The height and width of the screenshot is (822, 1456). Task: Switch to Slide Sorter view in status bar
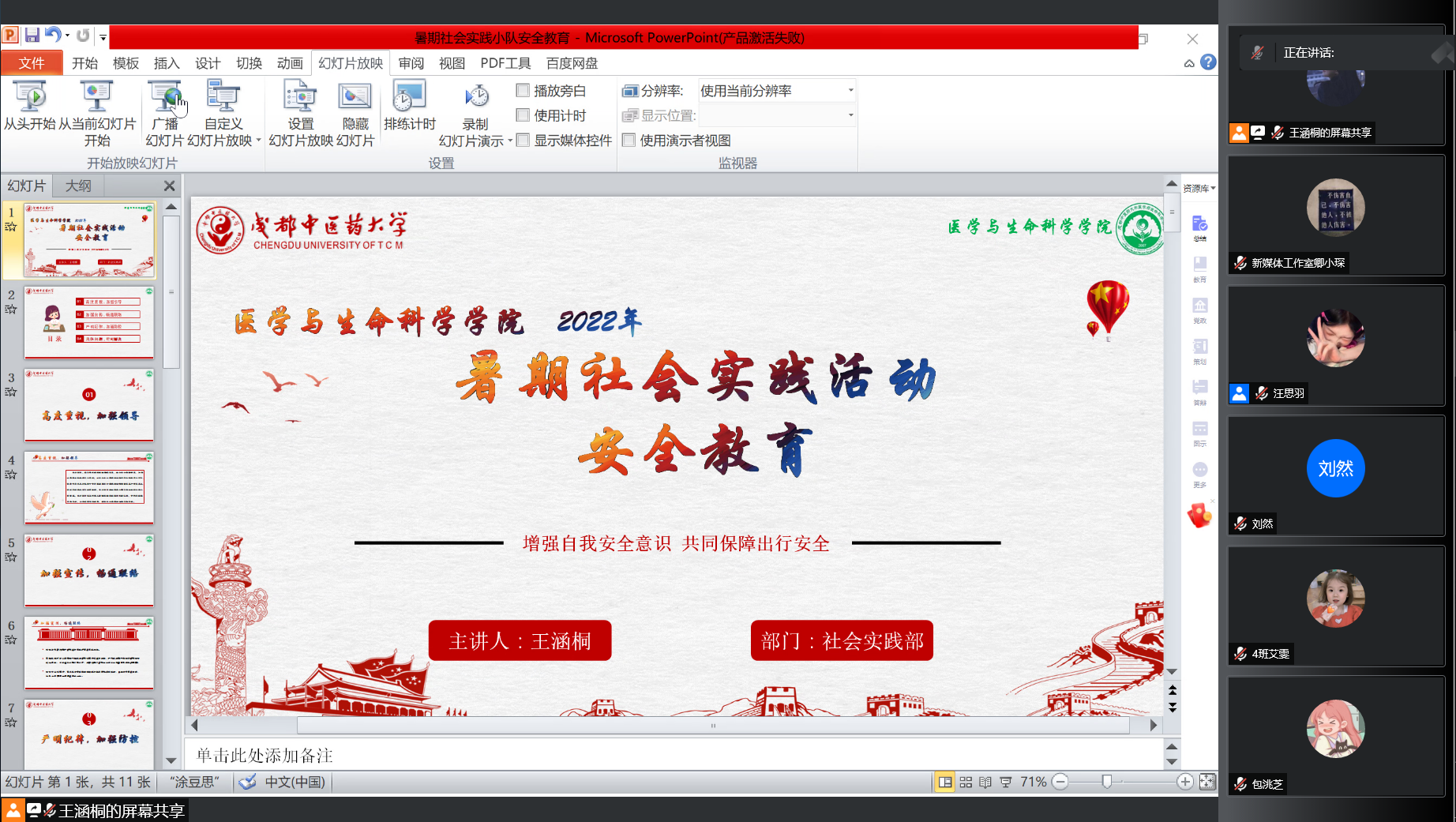966,782
